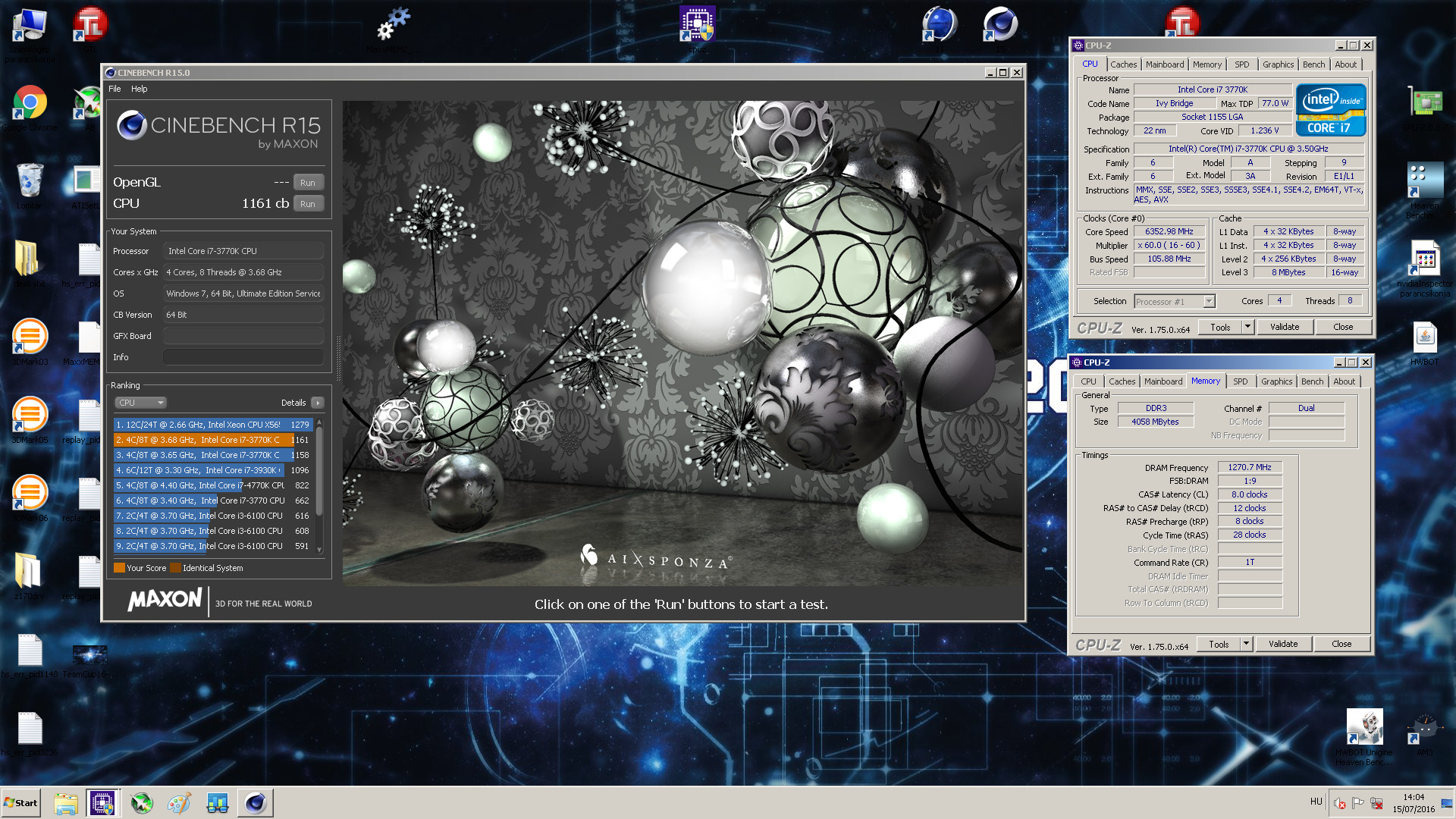Open 3DMark06 desktop shortcut
Image resolution: width=1456 pixels, height=819 pixels.
pos(30,497)
